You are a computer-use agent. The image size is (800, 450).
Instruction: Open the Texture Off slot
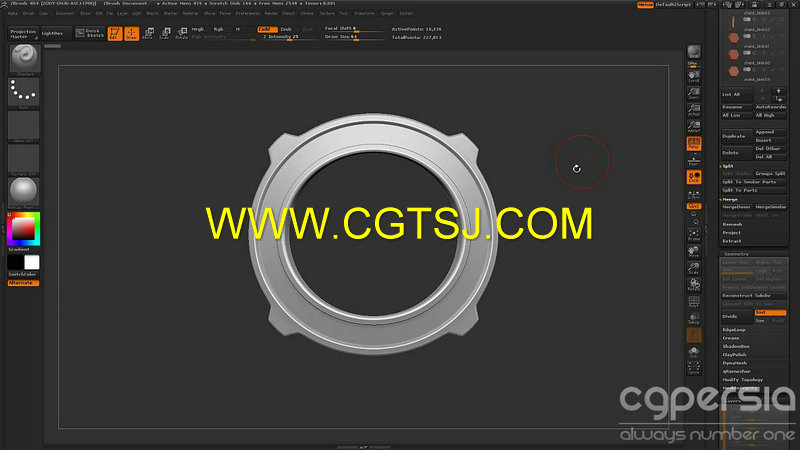pos(23,160)
